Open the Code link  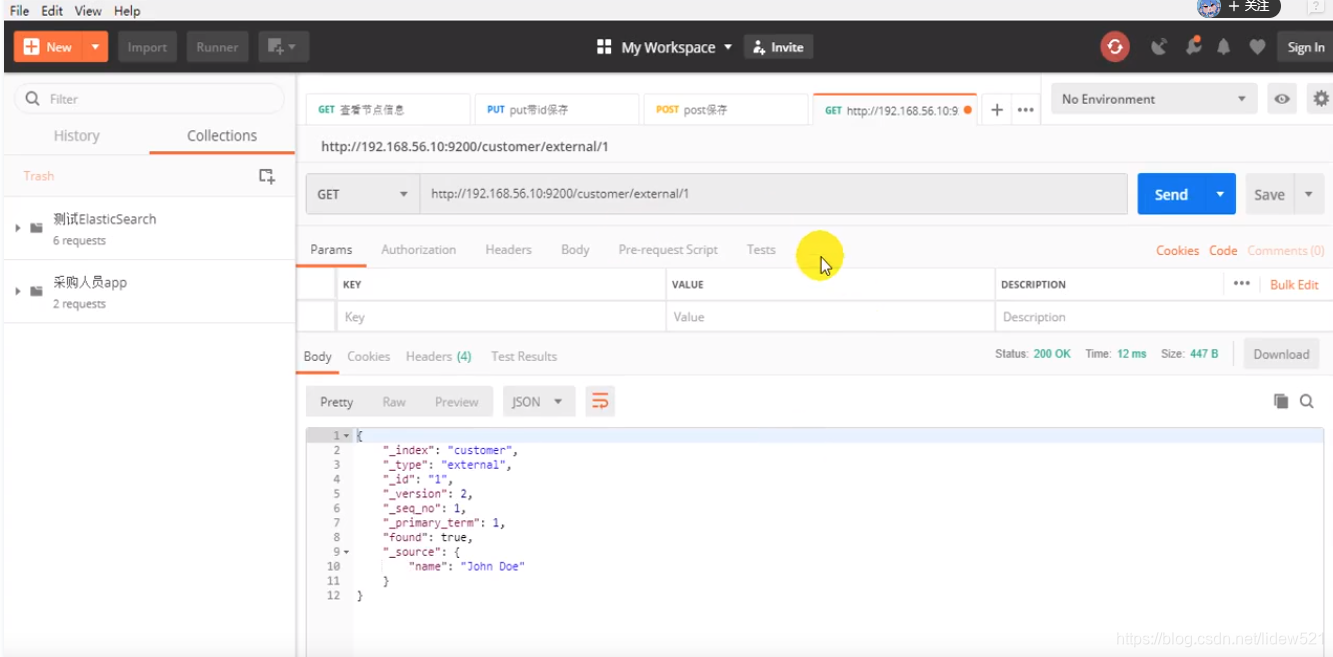point(1223,251)
